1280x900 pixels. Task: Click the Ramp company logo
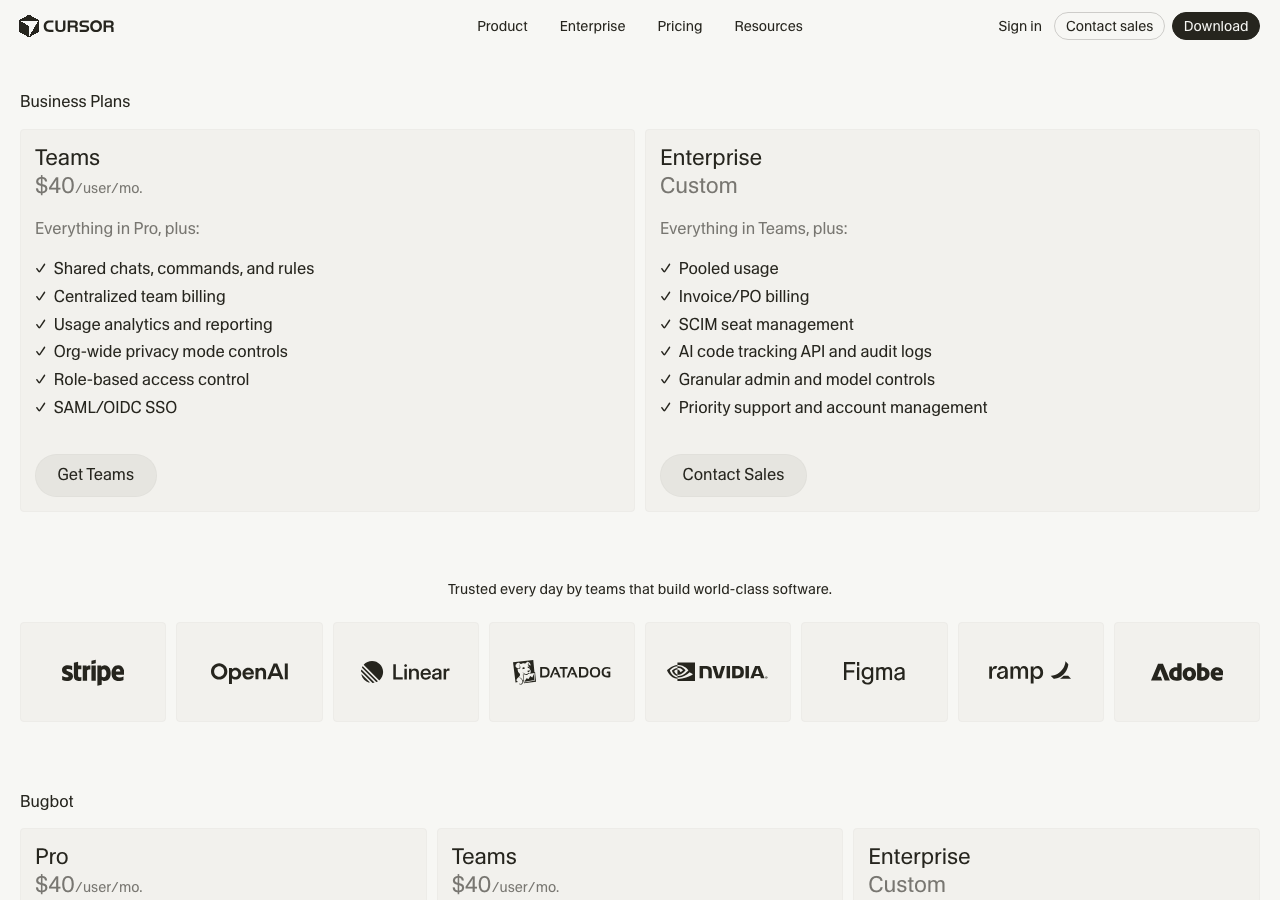tap(1030, 671)
